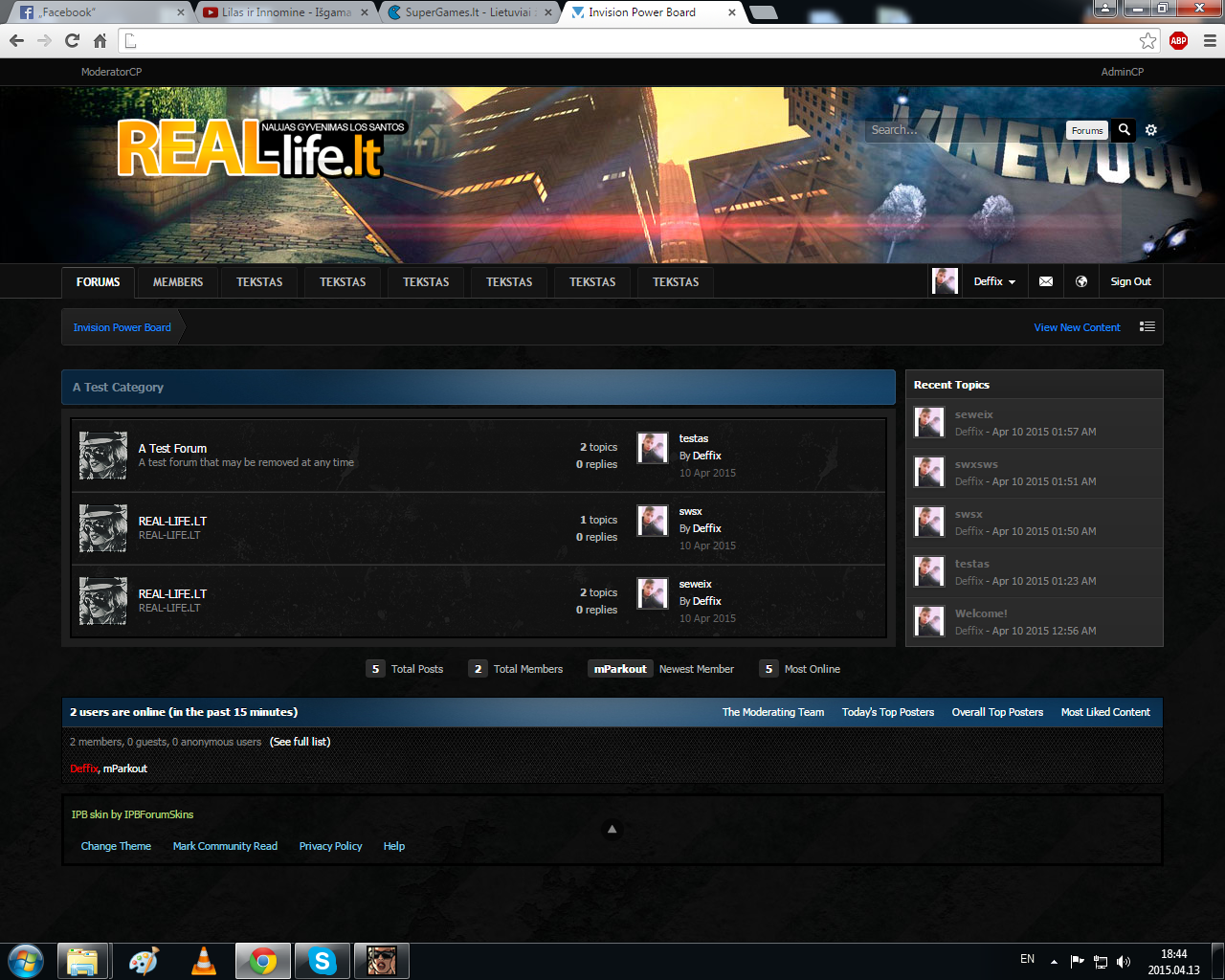Click the A Test Forum icon
Image resolution: width=1225 pixels, height=980 pixels.
tap(103, 456)
